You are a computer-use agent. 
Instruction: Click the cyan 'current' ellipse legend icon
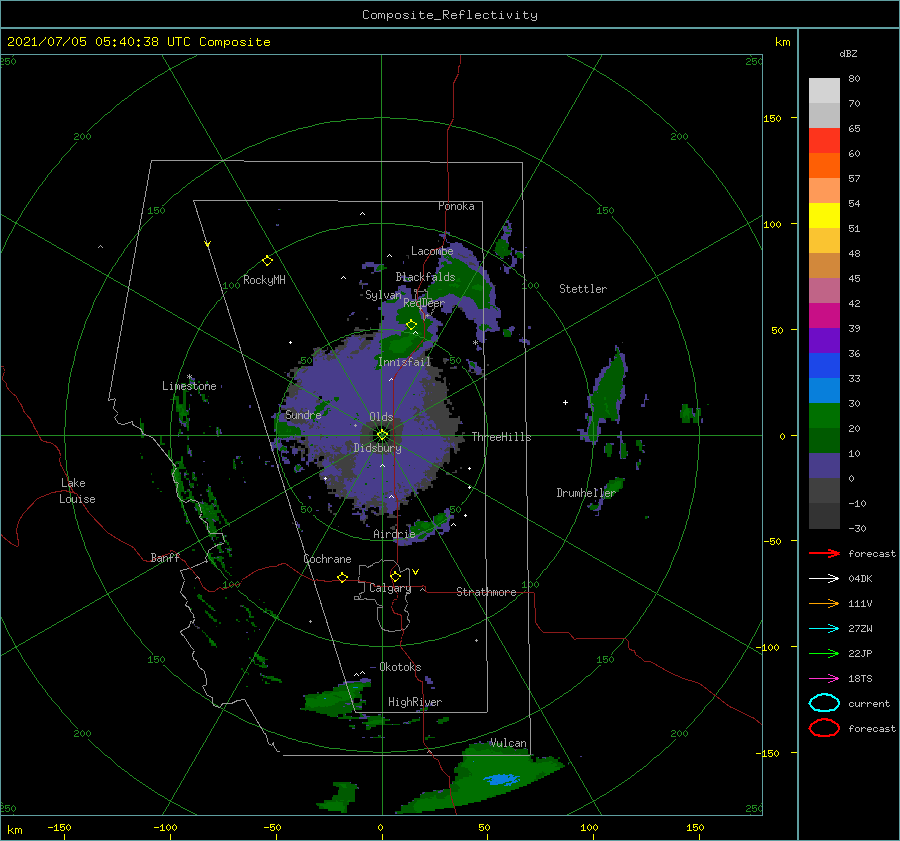coord(824,703)
